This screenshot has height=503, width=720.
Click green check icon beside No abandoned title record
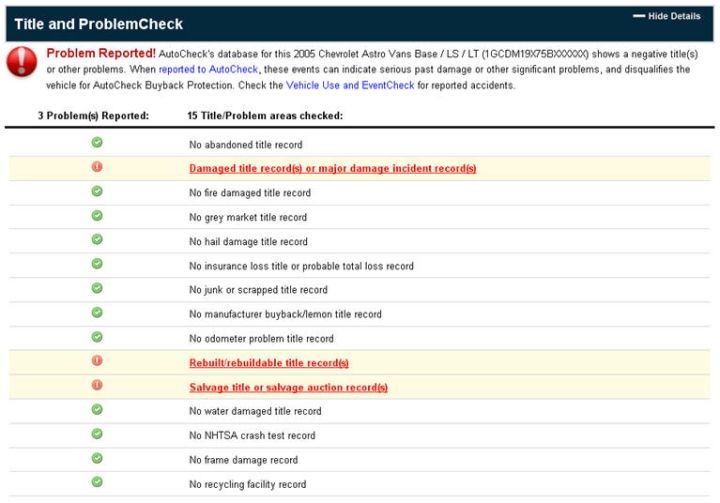[97, 142]
